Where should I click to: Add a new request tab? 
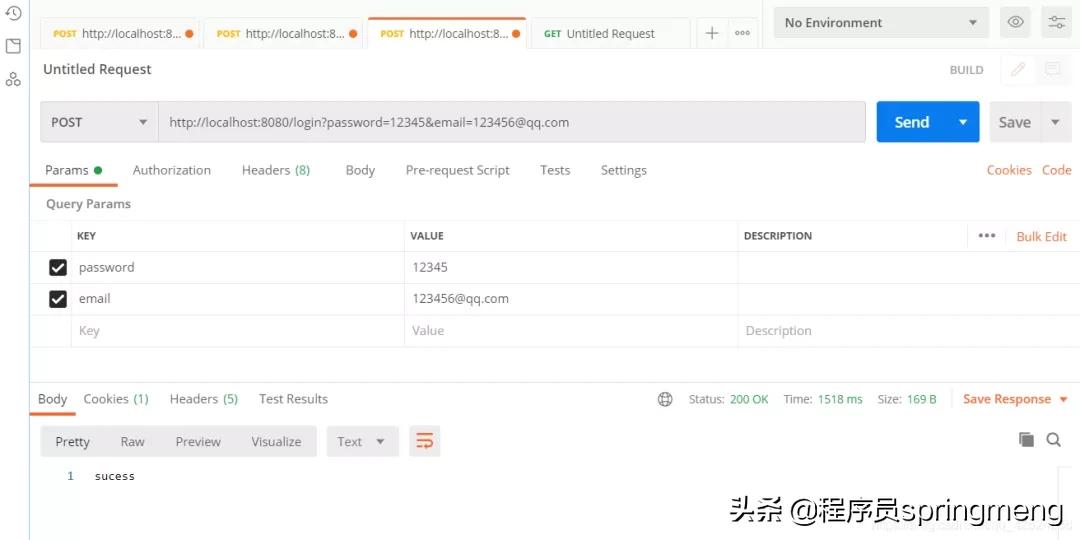coord(712,33)
